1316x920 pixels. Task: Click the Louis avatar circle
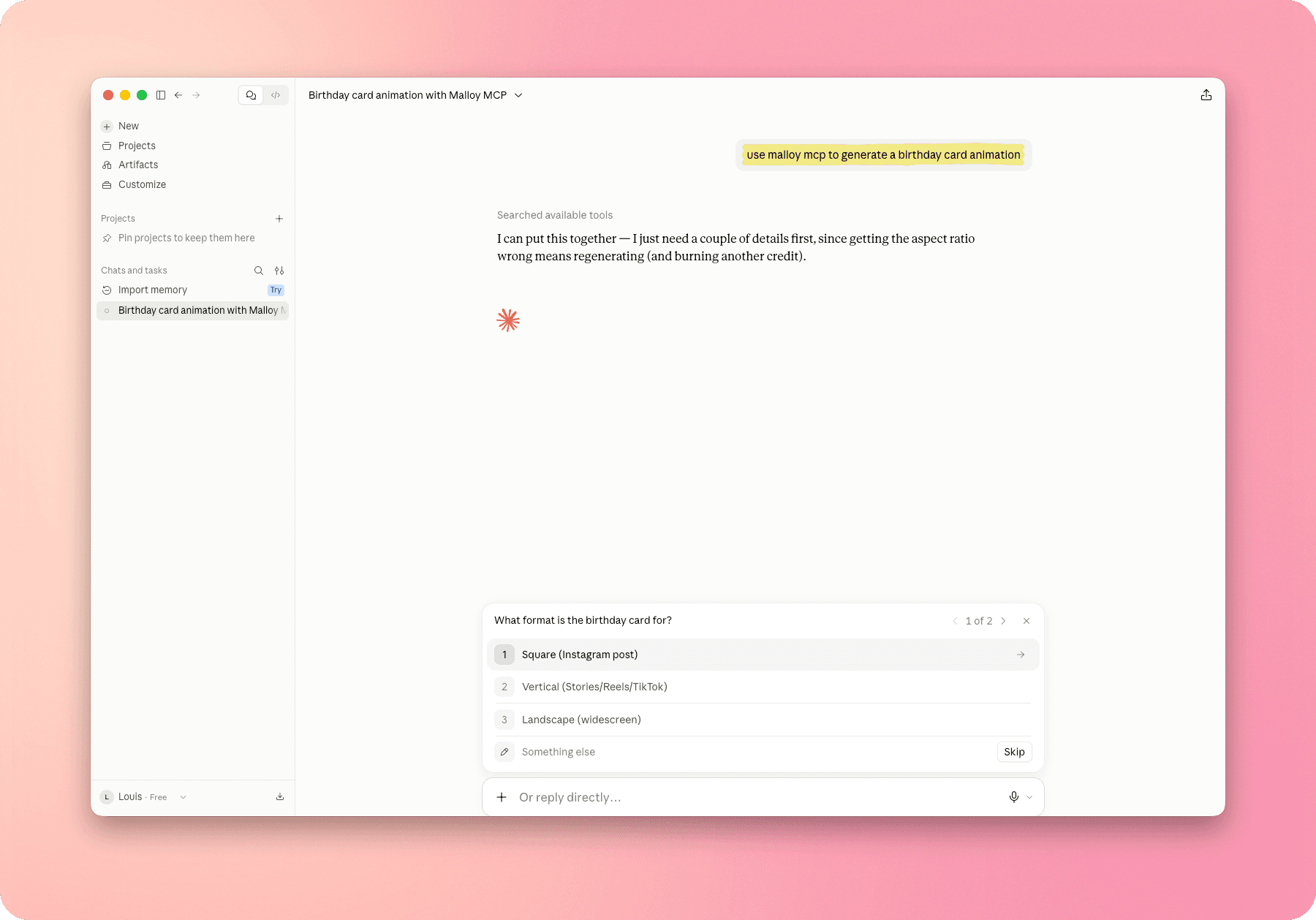tap(107, 797)
